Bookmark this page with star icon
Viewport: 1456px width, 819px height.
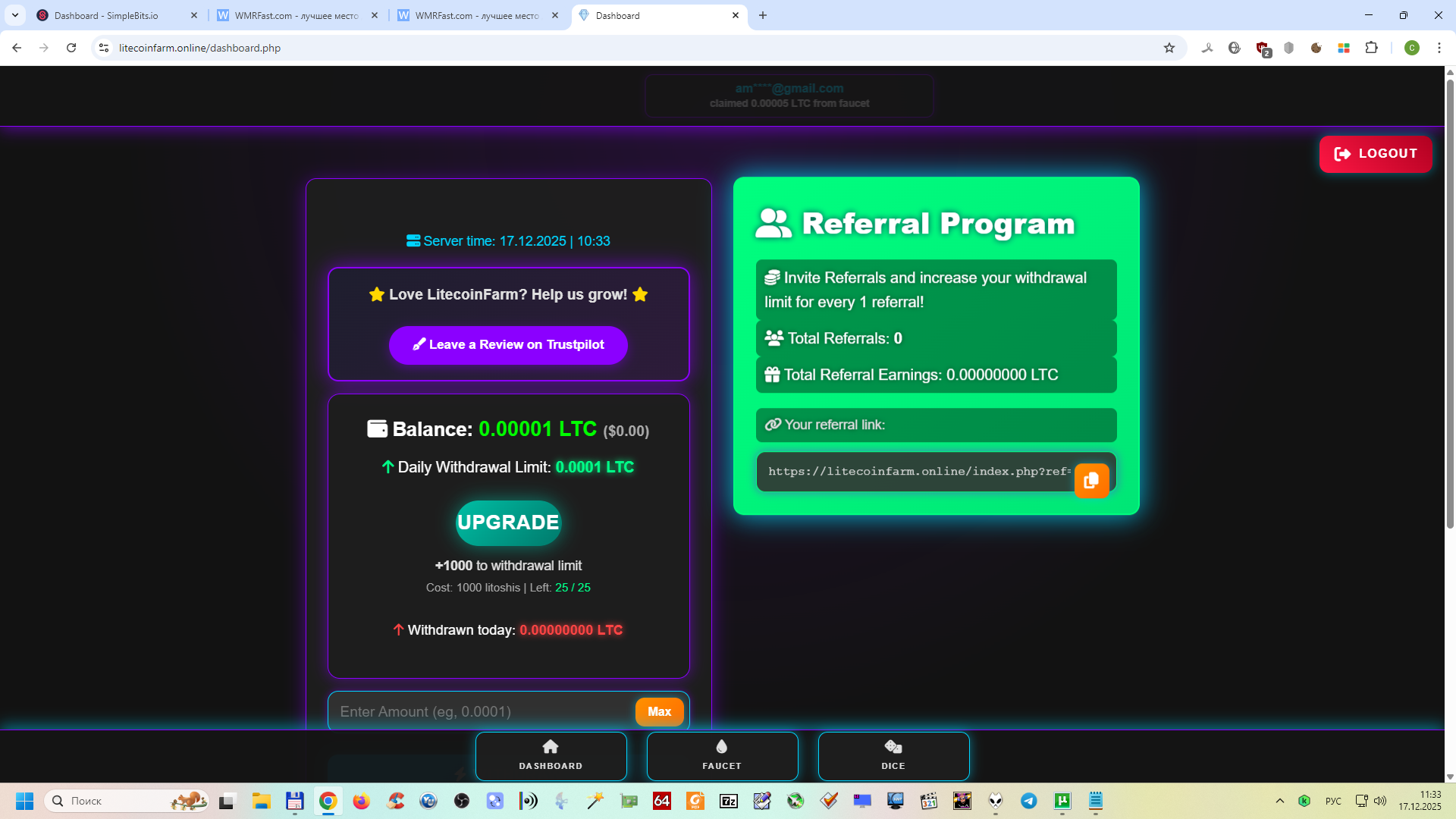1169,48
